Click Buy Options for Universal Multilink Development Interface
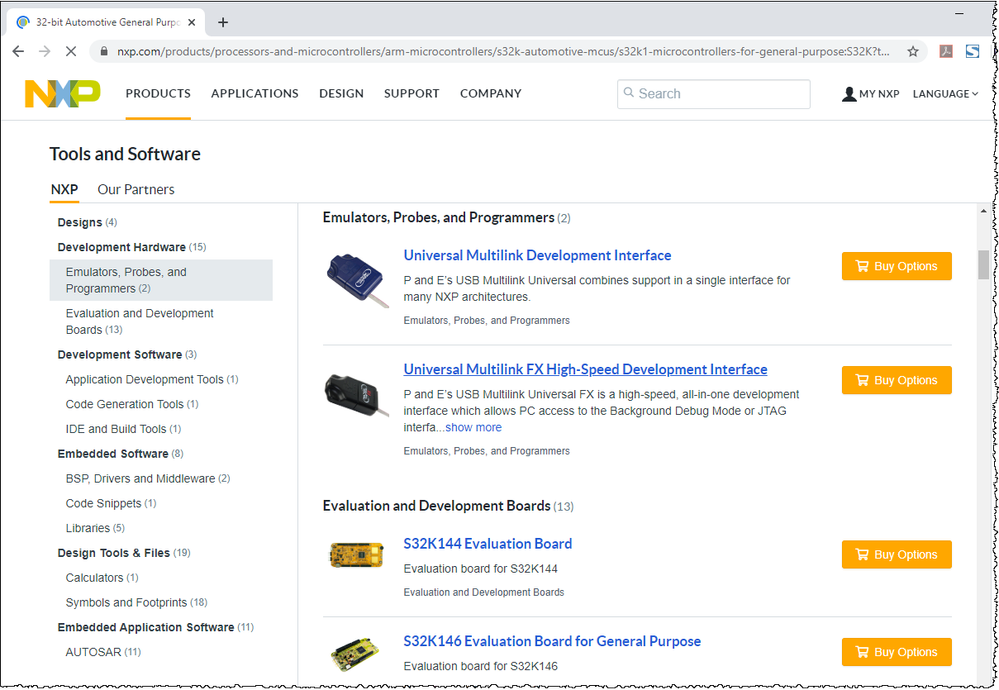This screenshot has width=999, height=690. [x=896, y=266]
